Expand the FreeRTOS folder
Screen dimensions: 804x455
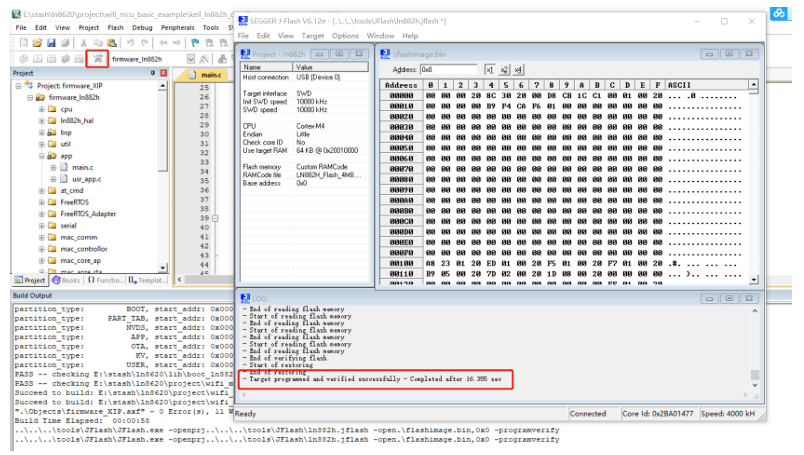pyautogui.click(x=42, y=202)
